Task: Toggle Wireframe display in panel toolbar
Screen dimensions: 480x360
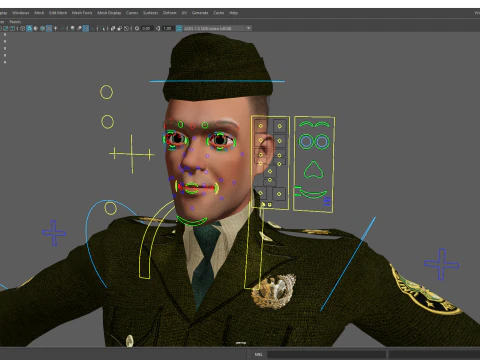Action: (x=22, y=28)
